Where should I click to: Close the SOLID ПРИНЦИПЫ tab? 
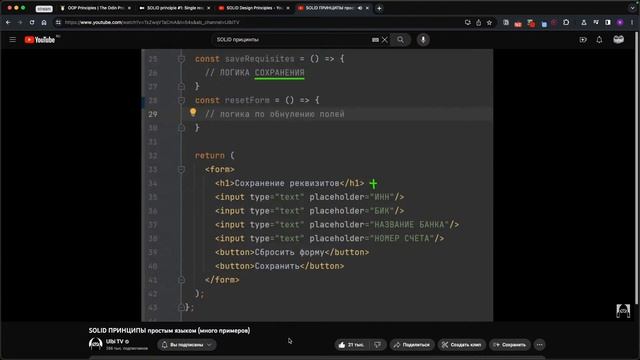(x=367, y=8)
